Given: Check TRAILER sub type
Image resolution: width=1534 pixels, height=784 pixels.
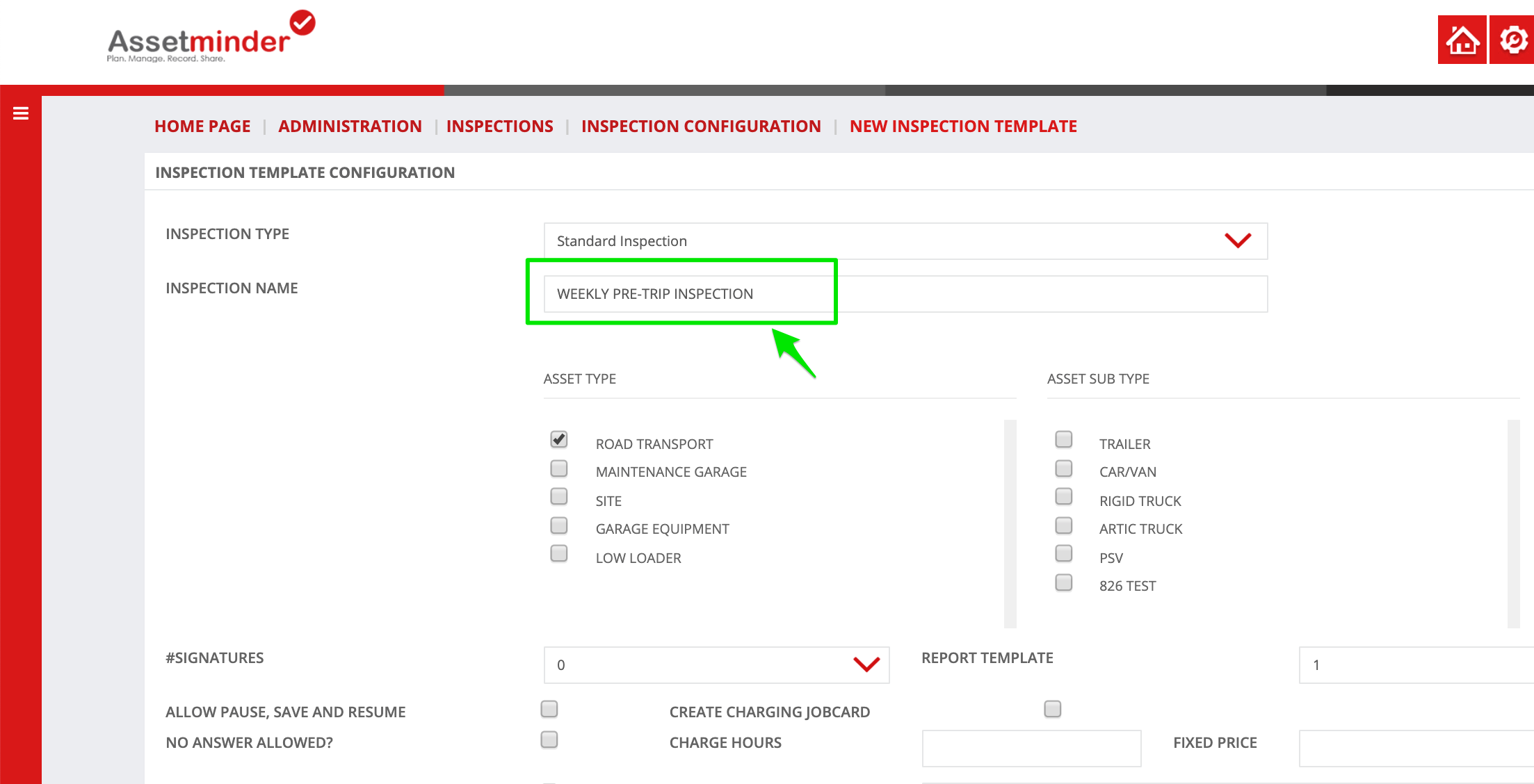Looking at the screenshot, I should (x=1064, y=439).
